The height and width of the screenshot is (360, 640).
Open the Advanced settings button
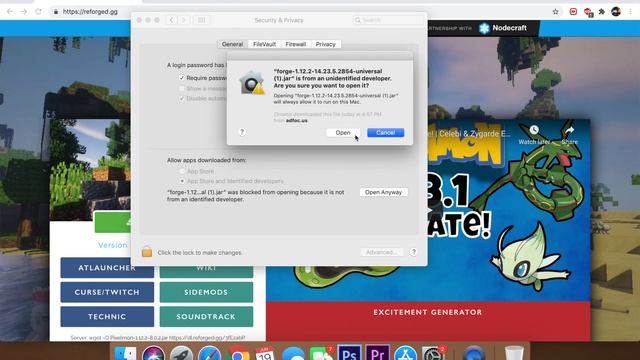381,252
